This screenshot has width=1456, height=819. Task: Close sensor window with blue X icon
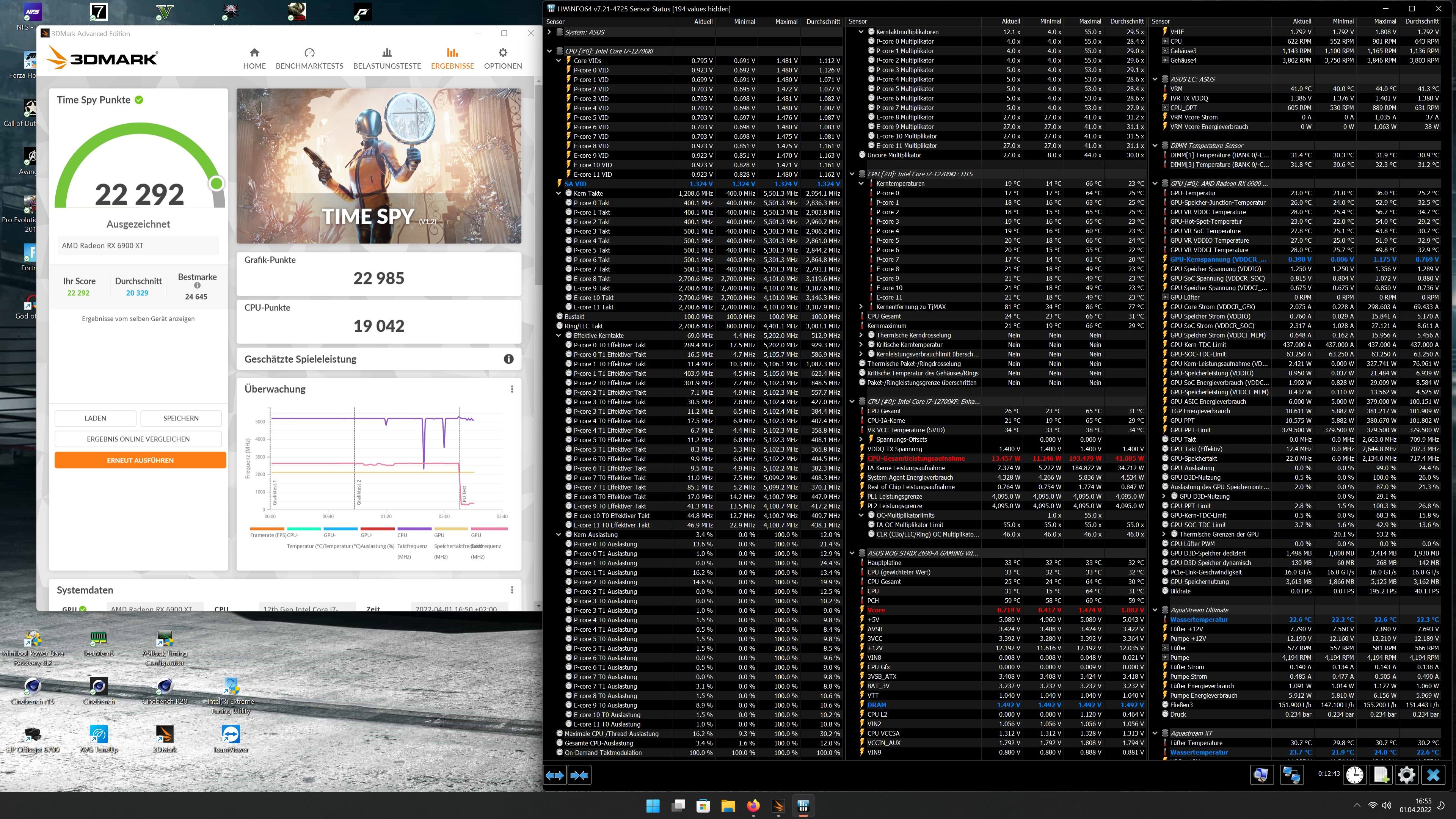1433,774
